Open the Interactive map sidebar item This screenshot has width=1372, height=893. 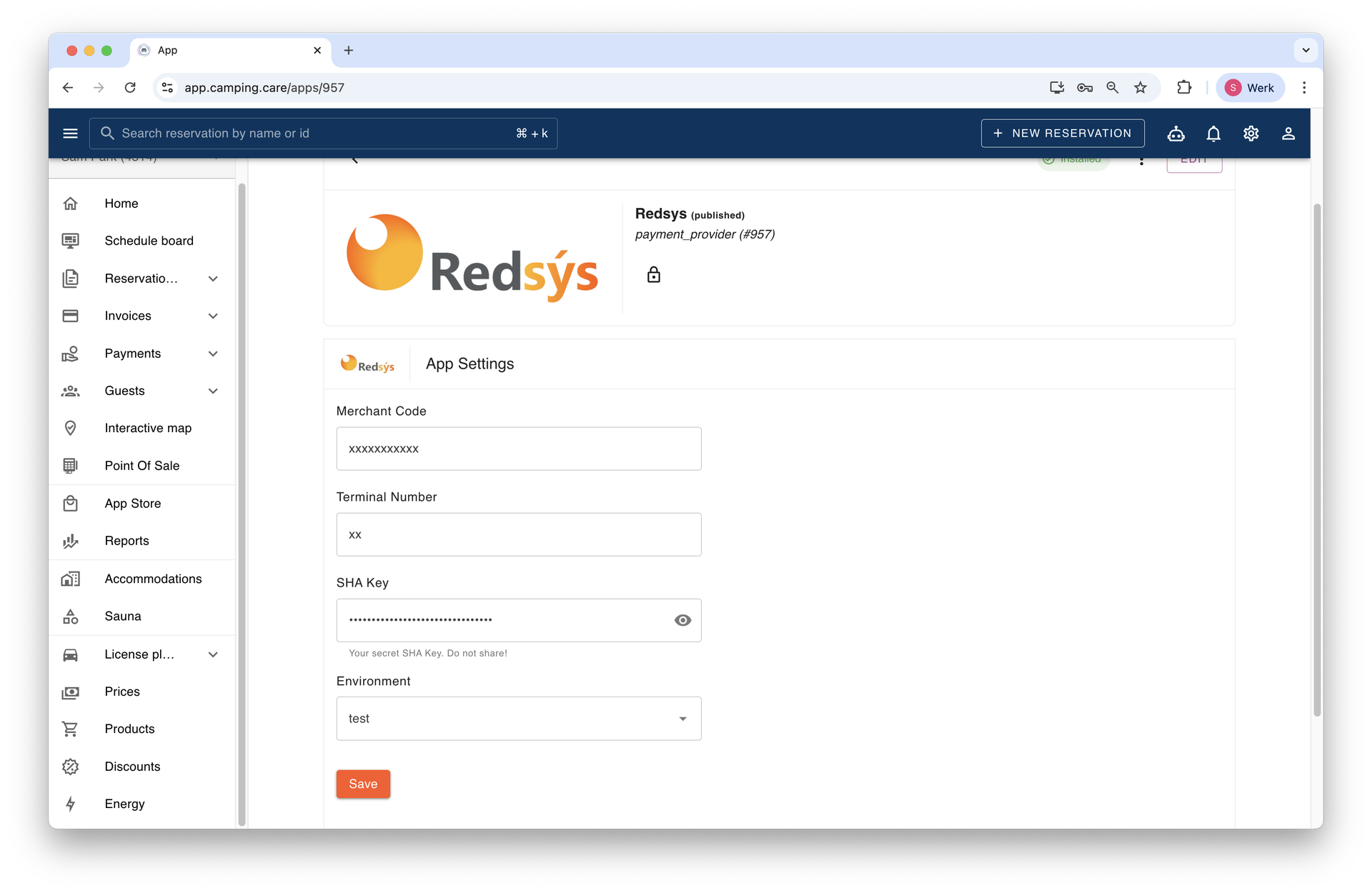(x=148, y=428)
